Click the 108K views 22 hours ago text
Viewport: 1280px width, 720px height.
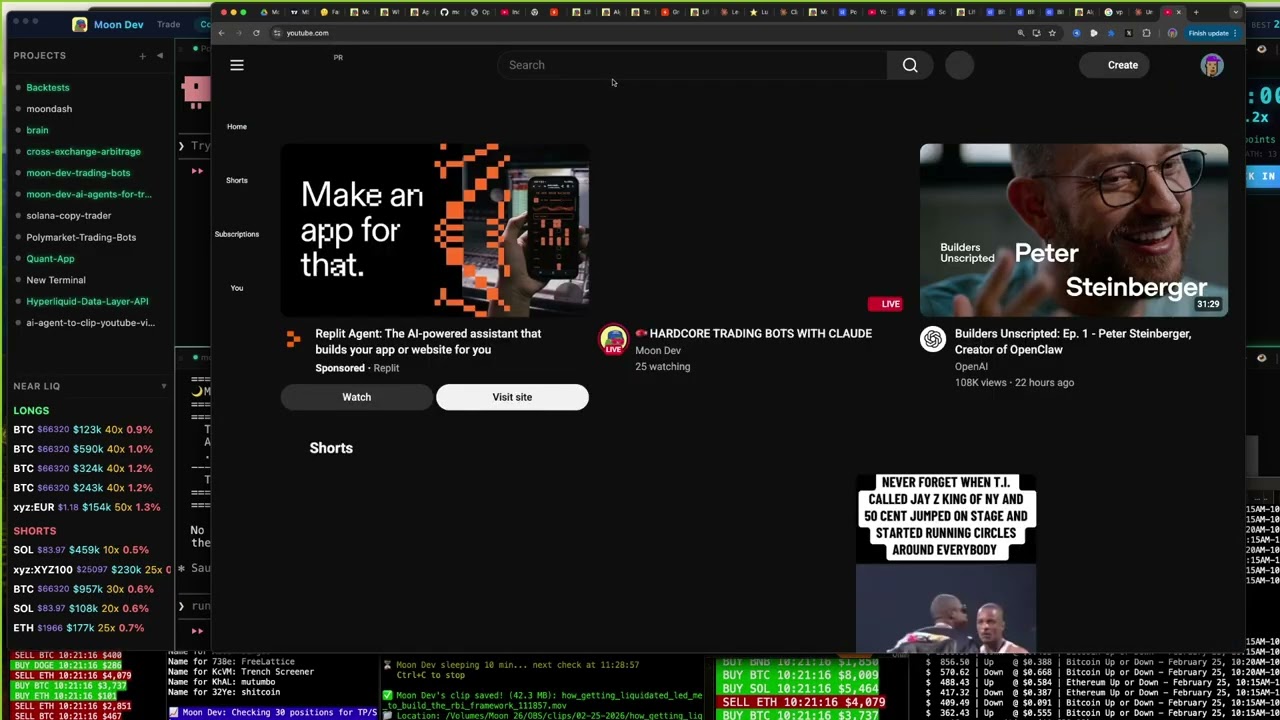click(x=1014, y=383)
